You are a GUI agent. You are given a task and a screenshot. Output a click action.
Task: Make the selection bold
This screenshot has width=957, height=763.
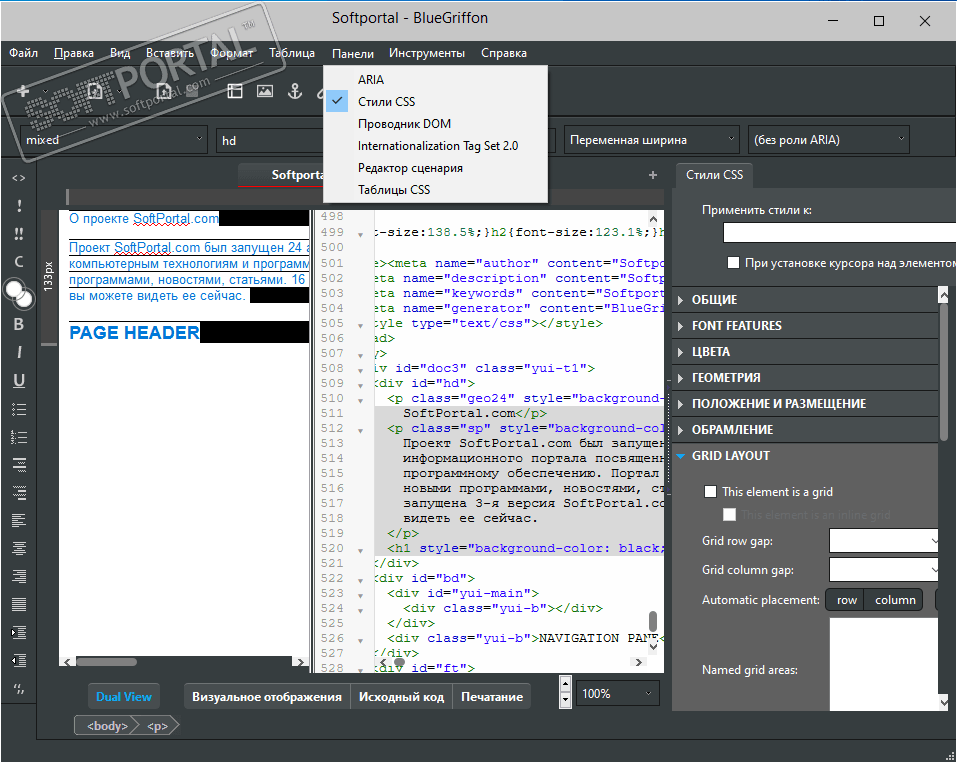click(x=19, y=324)
